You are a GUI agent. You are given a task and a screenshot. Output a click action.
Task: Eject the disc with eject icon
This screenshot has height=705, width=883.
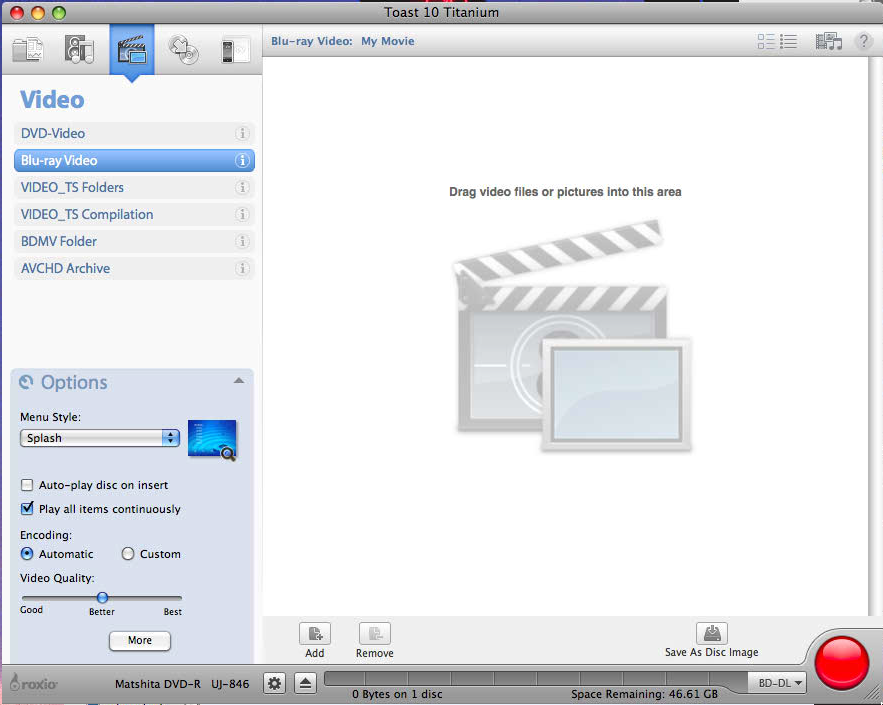coord(305,684)
